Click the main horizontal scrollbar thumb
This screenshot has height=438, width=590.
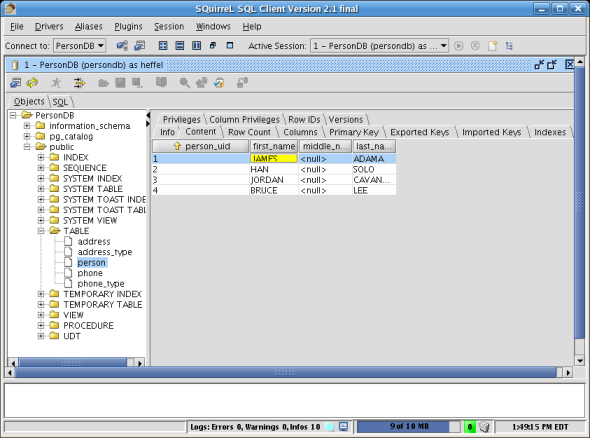pyautogui.click(x=285, y=373)
